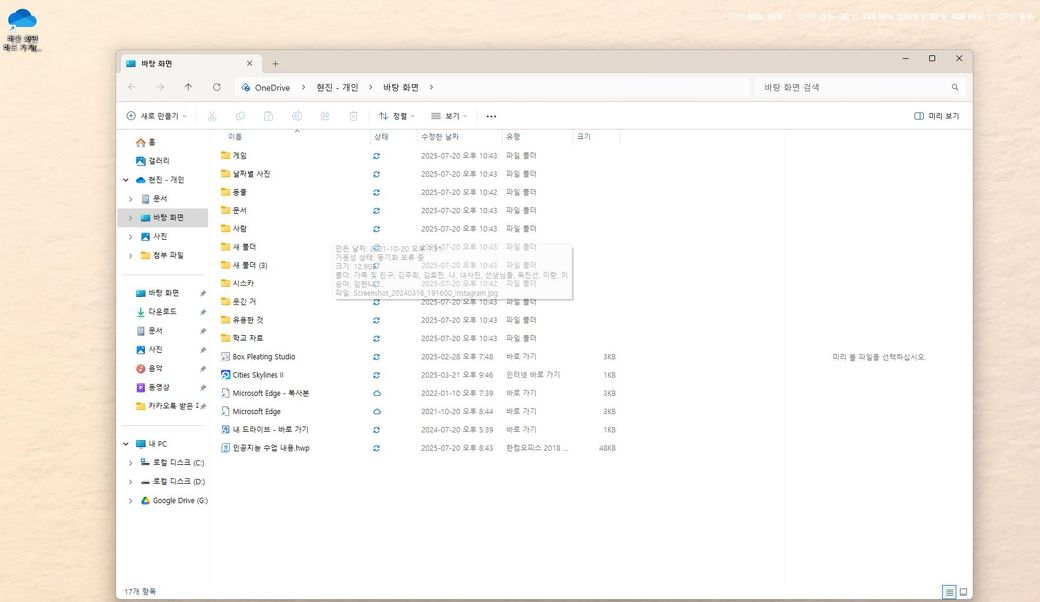Expand the Google Drive (G:) node
The width and height of the screenshot is (1040, 602).
coord(130,501)
